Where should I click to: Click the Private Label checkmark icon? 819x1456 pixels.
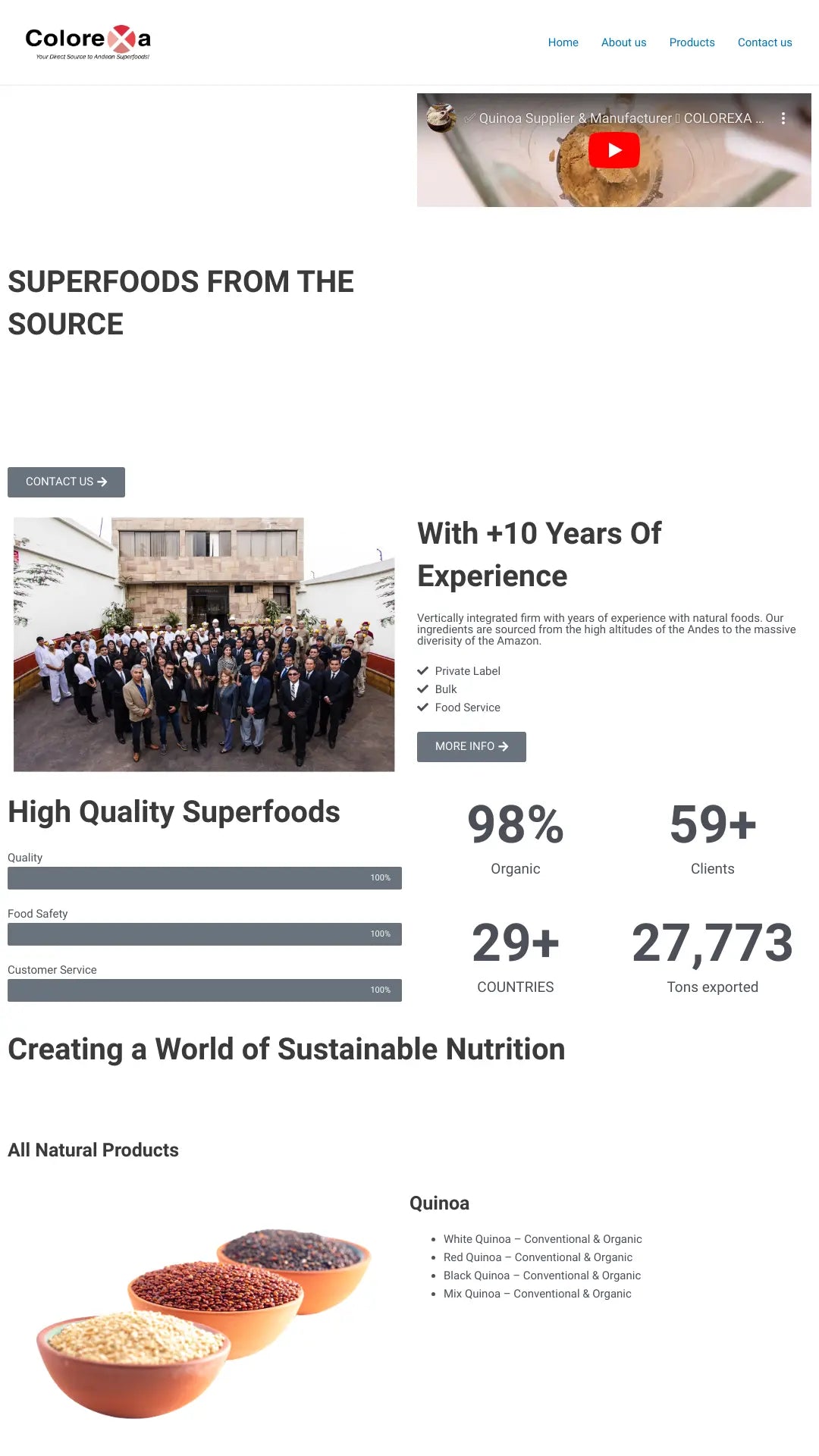[423, 671]
